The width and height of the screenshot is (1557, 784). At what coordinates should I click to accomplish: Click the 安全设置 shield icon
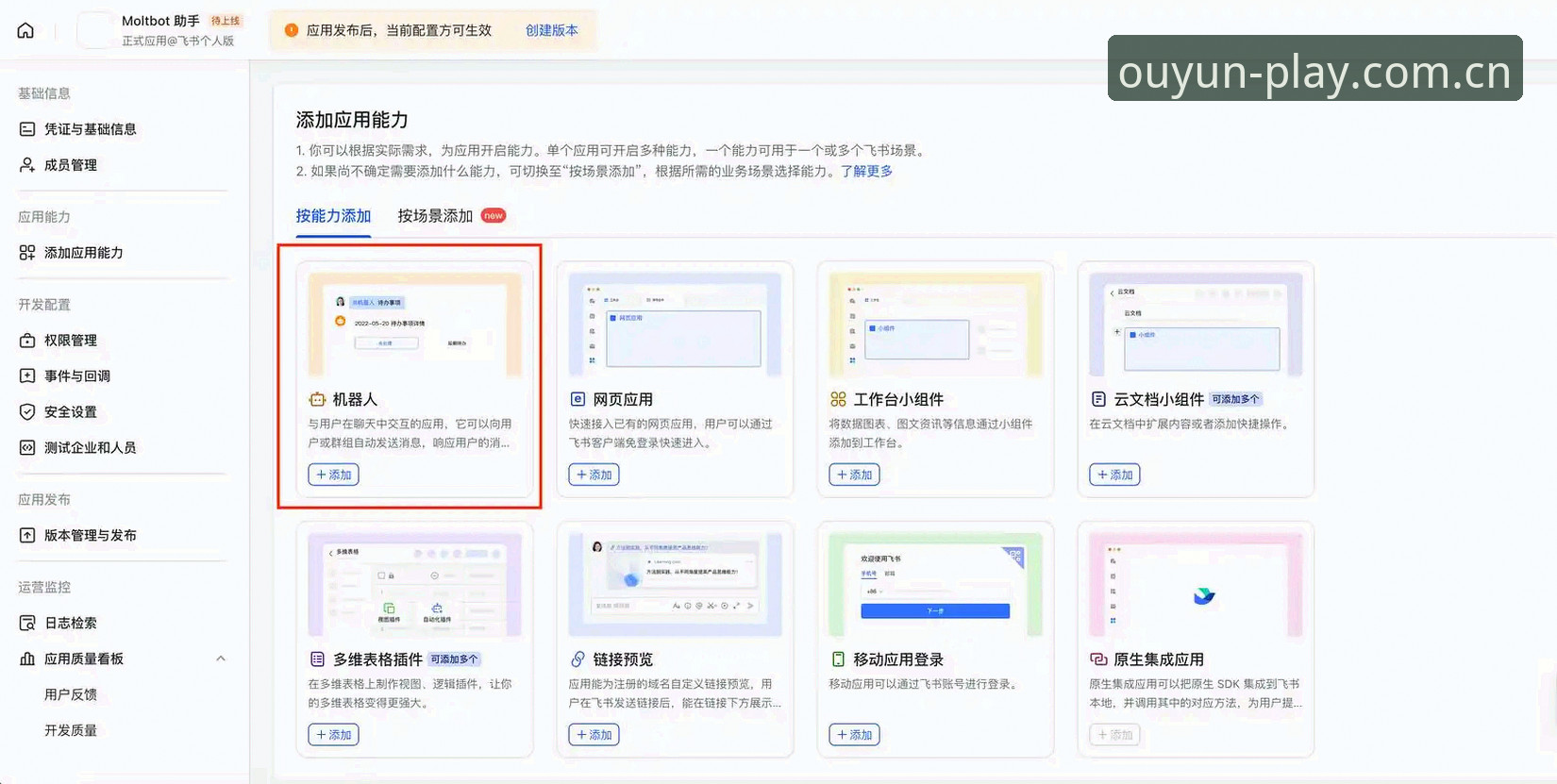(27, 412)
